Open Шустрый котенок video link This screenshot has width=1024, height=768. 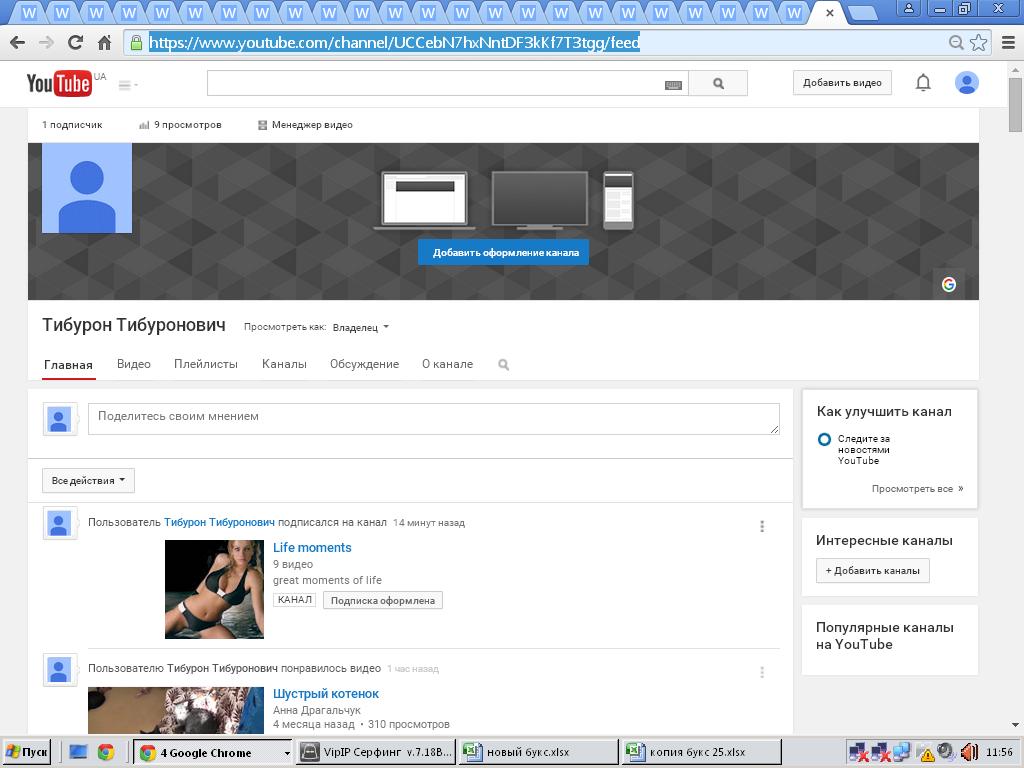click(326, 694)
